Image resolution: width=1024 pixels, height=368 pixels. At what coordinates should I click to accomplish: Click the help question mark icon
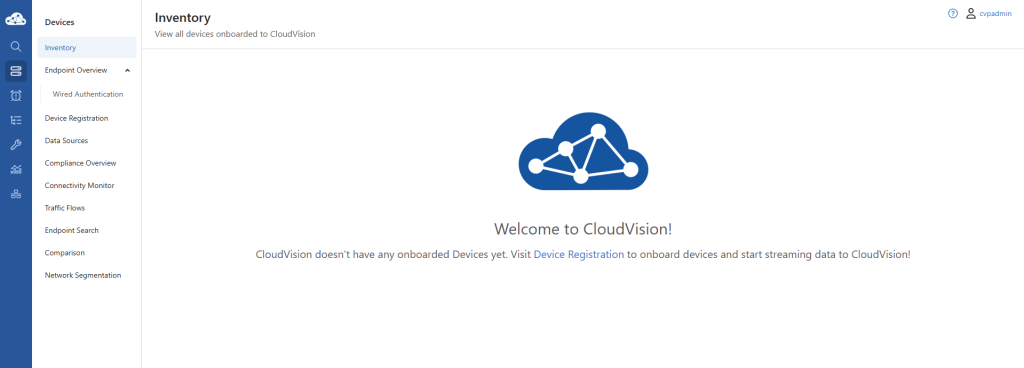point(953,13)
